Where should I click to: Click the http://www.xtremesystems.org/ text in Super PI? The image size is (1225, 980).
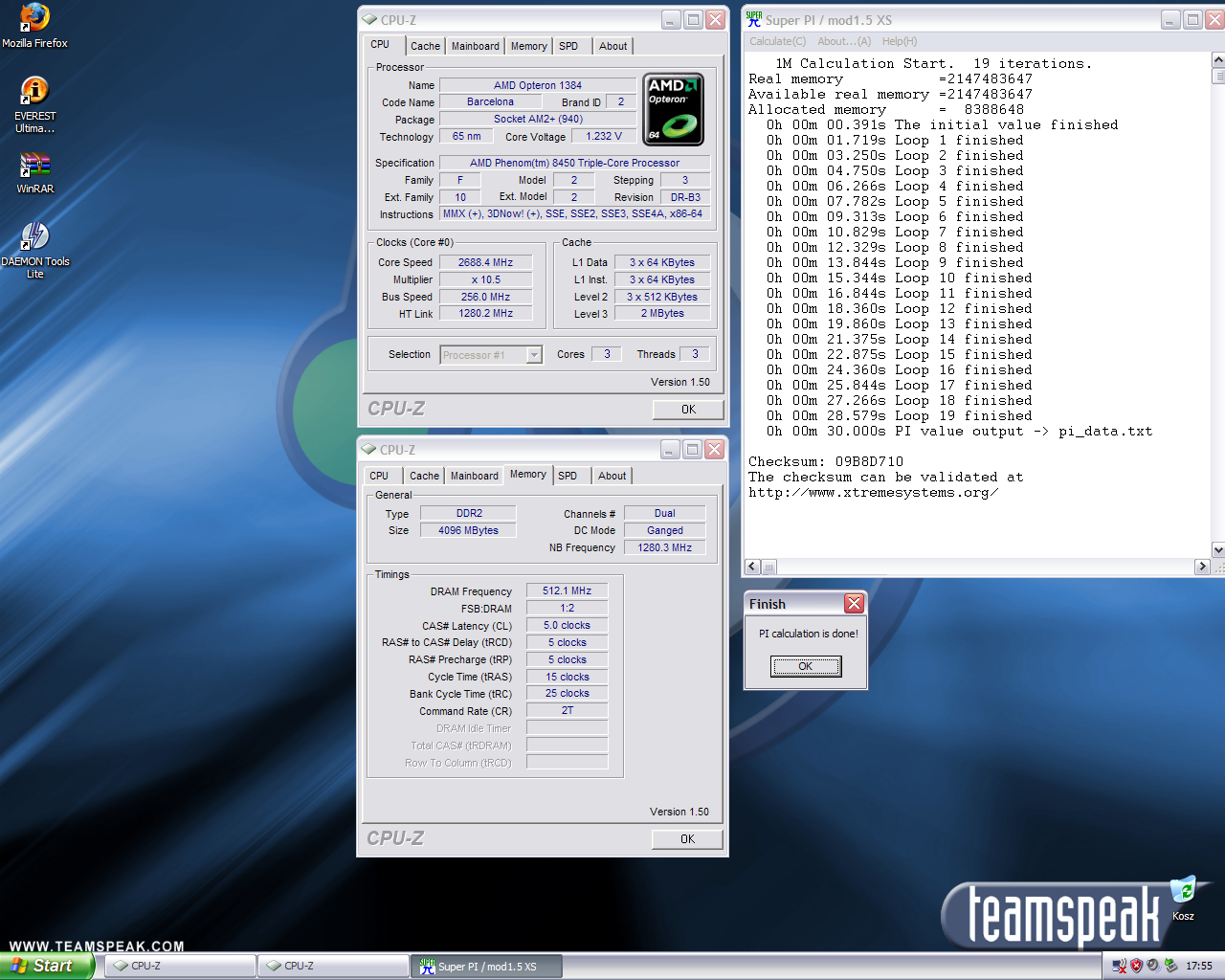873,492
